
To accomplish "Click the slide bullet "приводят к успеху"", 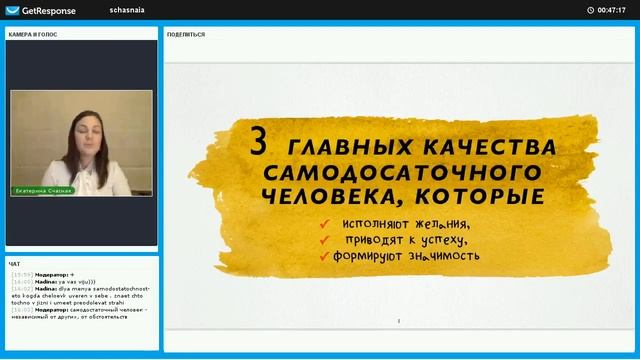I will point(406,240).
